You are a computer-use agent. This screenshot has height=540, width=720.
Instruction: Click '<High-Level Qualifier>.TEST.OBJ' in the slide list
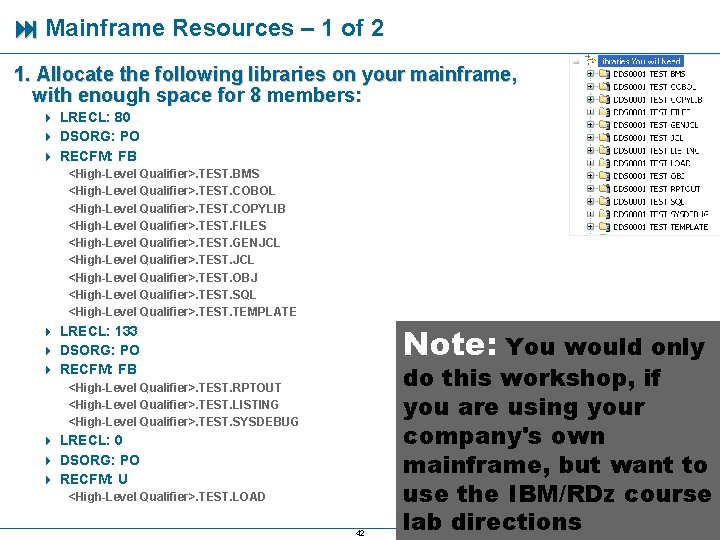point(163,277)
